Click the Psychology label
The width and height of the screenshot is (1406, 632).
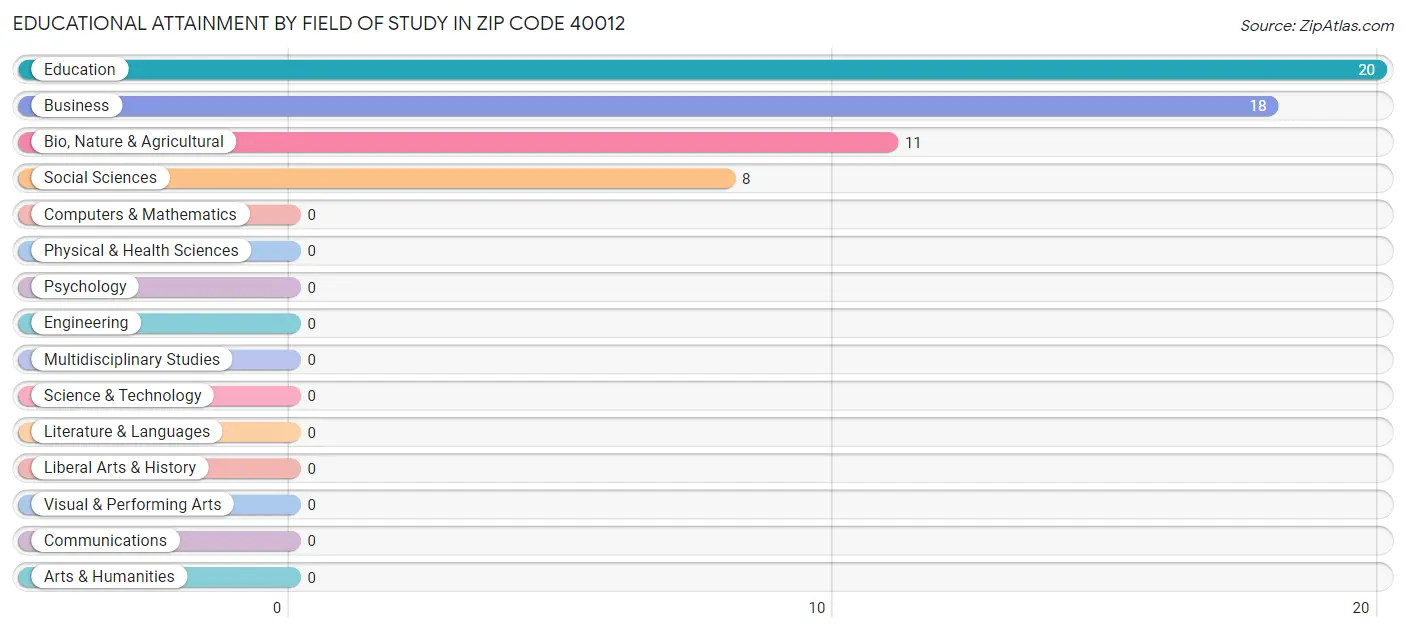tap(85, 287)
